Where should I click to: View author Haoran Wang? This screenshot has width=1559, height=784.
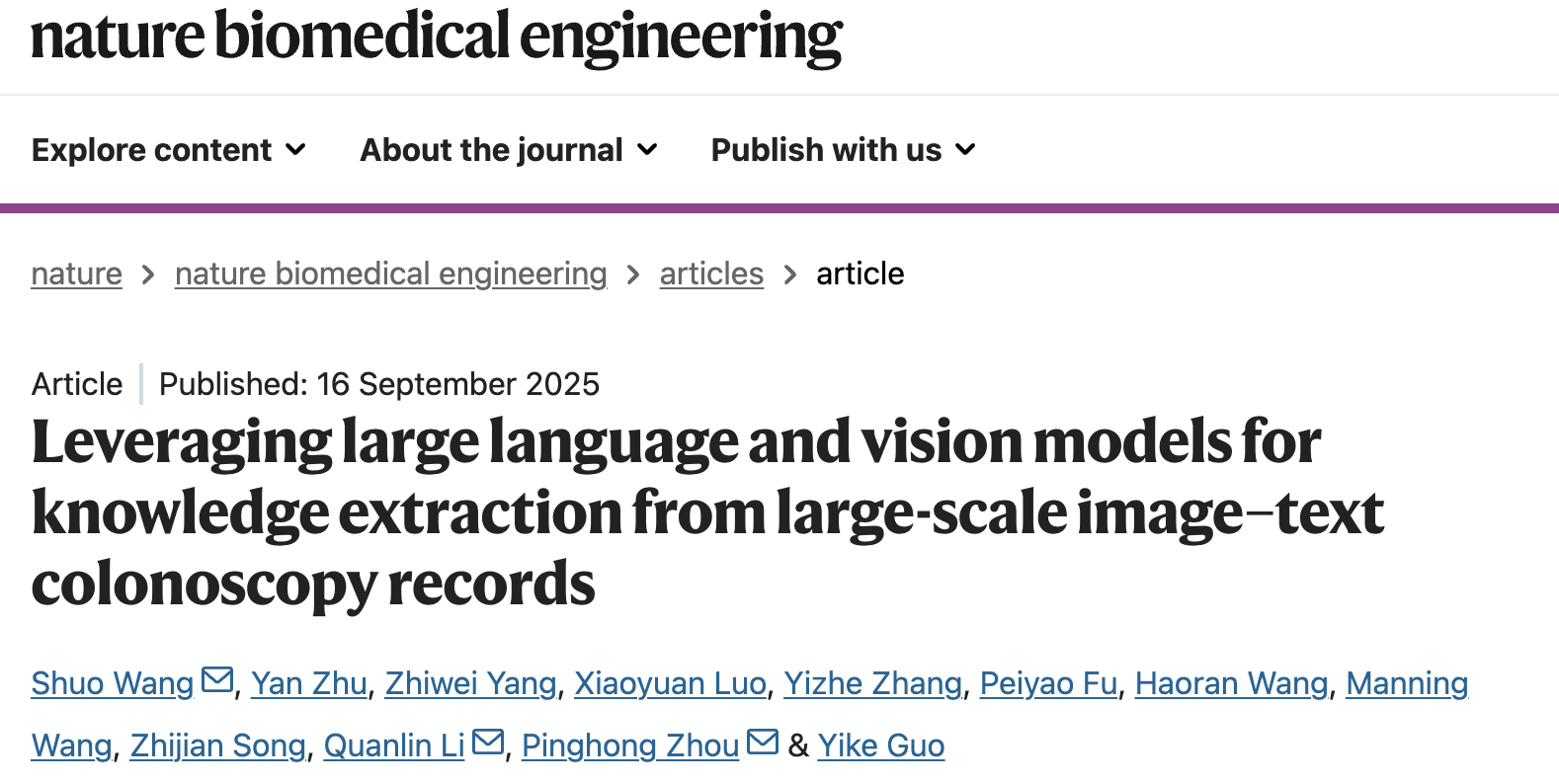point(1231,683)
